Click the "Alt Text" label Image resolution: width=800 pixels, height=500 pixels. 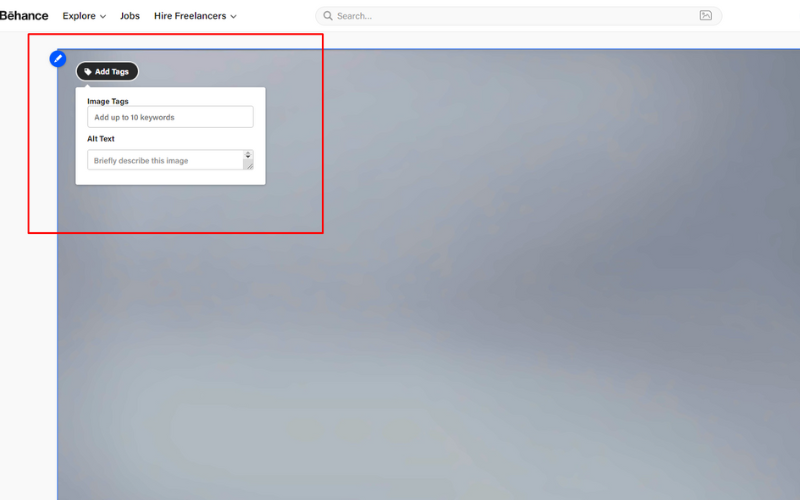point(101,138)
